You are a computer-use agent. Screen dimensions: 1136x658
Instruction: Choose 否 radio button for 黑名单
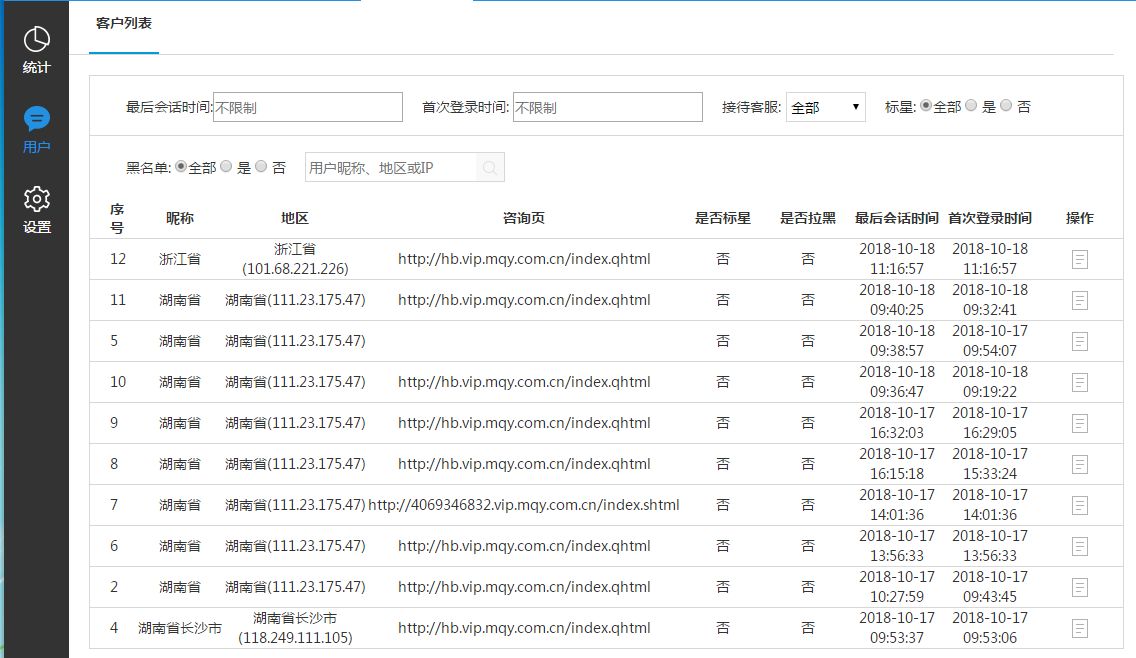click(262, 167)
